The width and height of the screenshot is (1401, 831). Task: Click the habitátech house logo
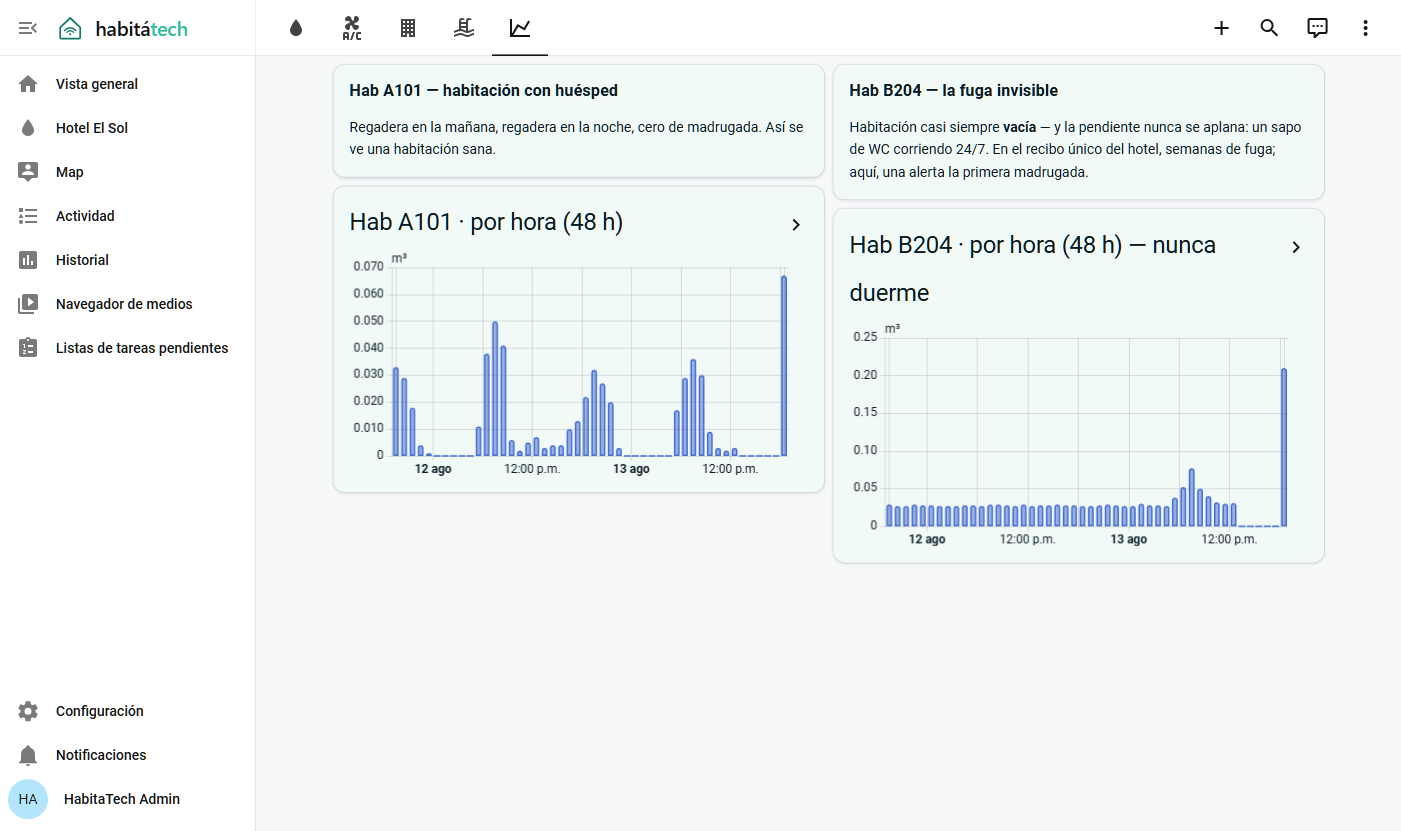click(x=70, y=28)
